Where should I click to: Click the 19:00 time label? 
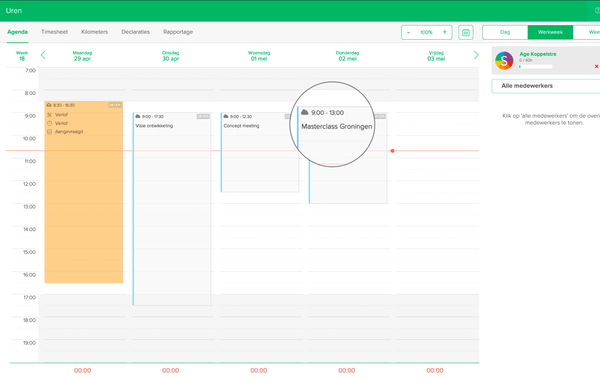point(29,343)
